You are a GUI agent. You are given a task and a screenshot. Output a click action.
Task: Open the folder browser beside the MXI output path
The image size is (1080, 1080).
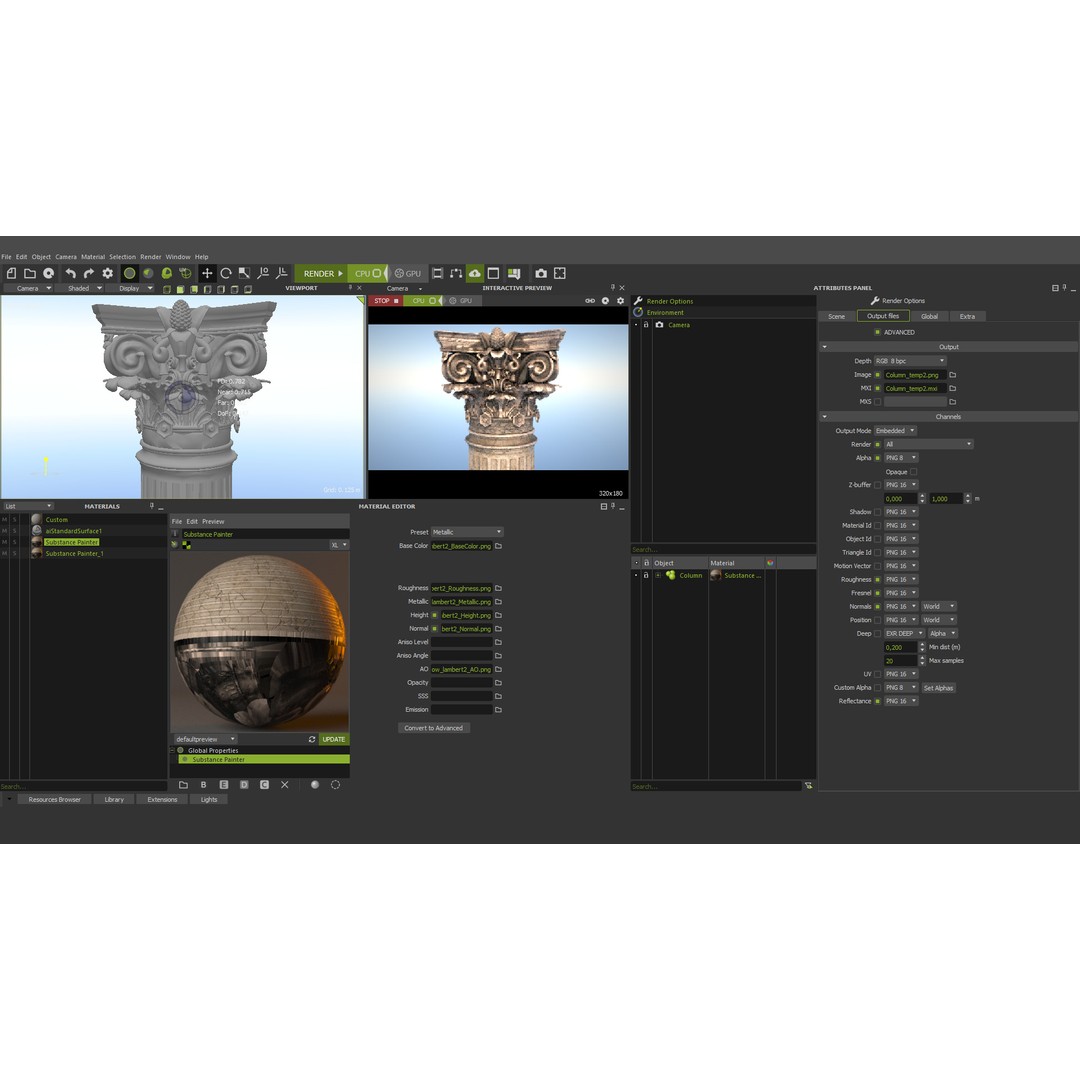952,387
